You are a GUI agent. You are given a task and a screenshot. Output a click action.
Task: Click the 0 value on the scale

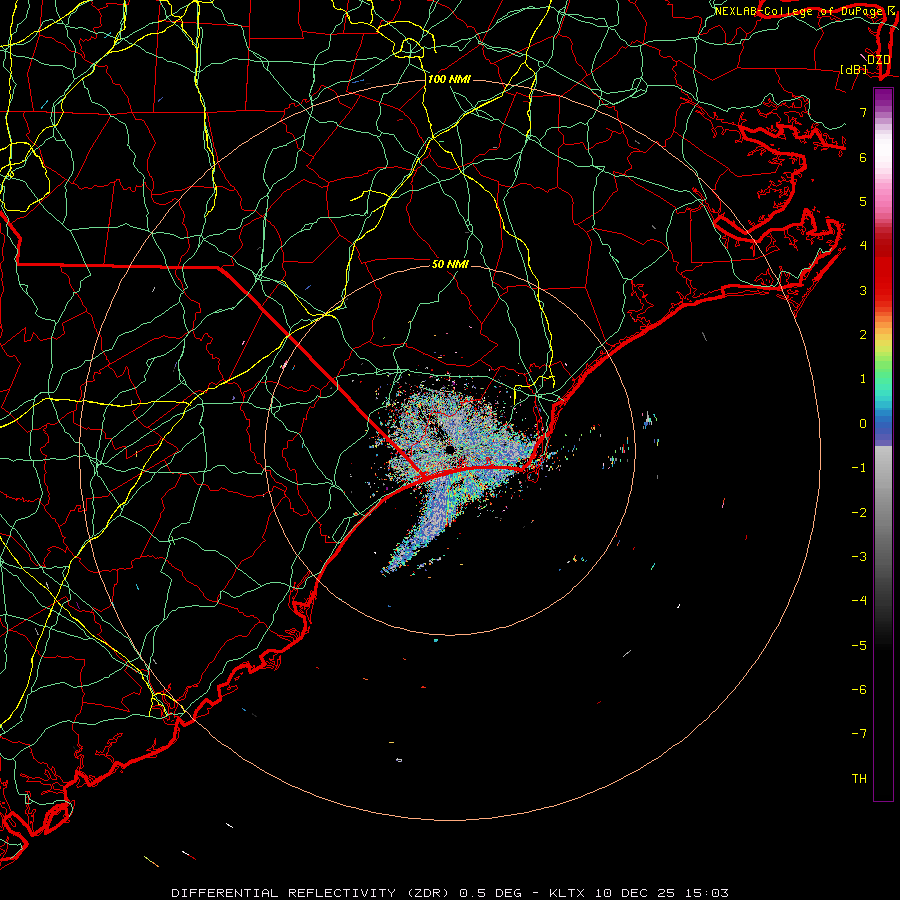tap(863, 424)
